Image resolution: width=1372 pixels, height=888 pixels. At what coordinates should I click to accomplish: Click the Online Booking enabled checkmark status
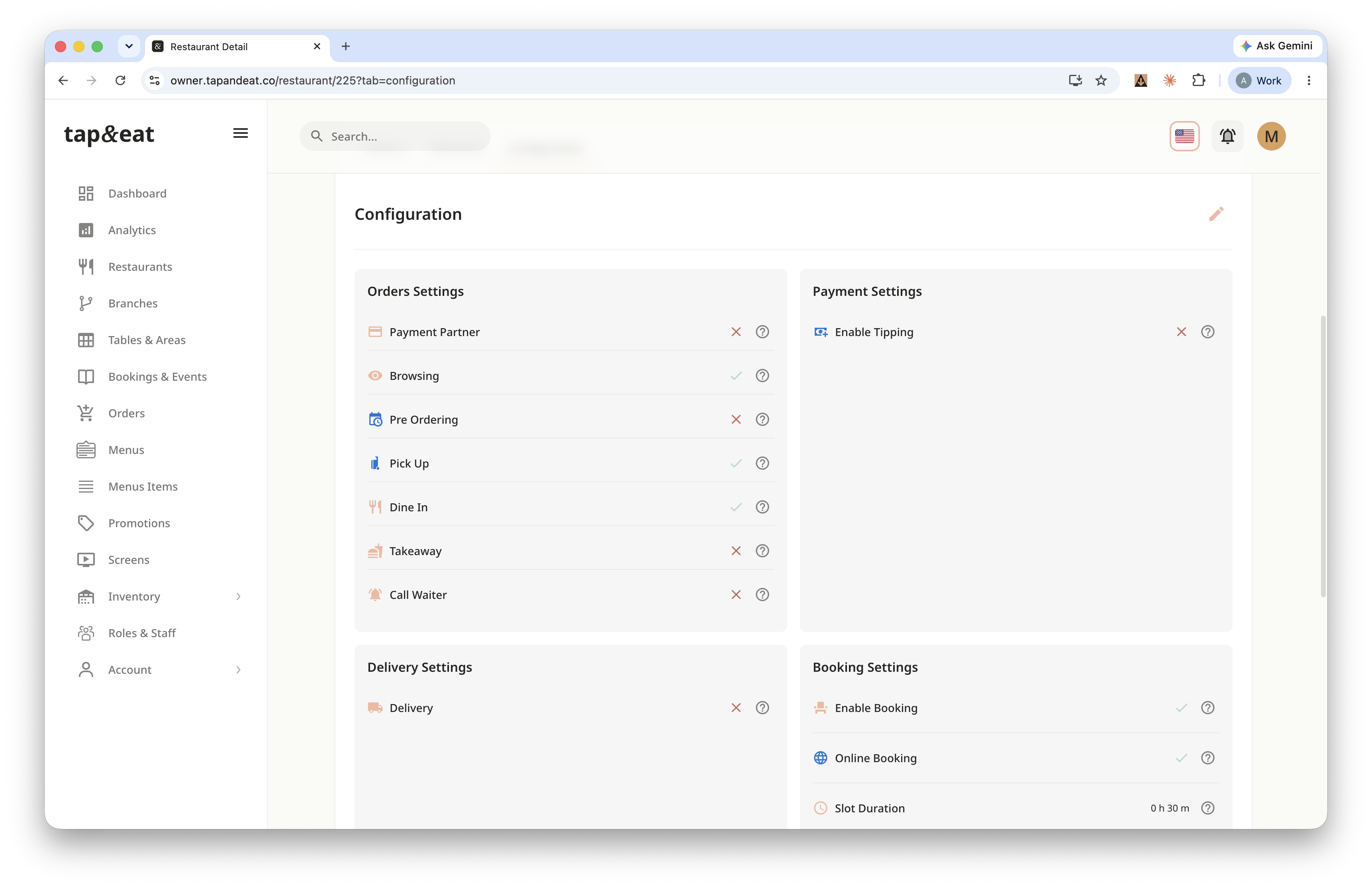(x=1181, y=758)
